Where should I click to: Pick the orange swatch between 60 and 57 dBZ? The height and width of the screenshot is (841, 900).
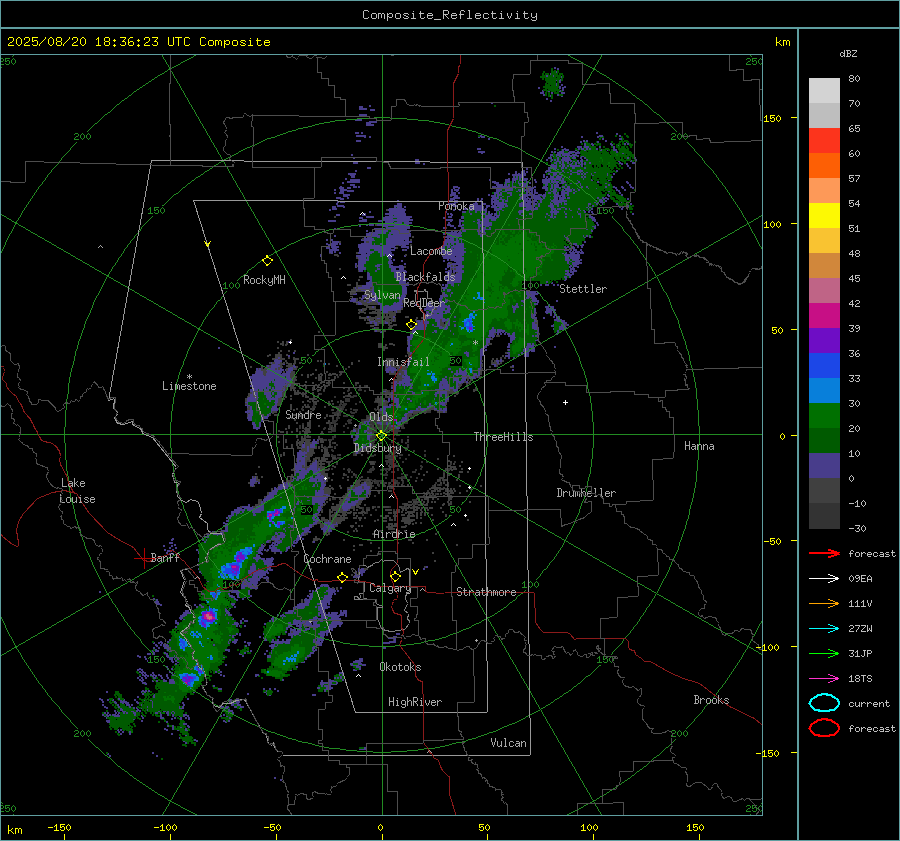824,166
